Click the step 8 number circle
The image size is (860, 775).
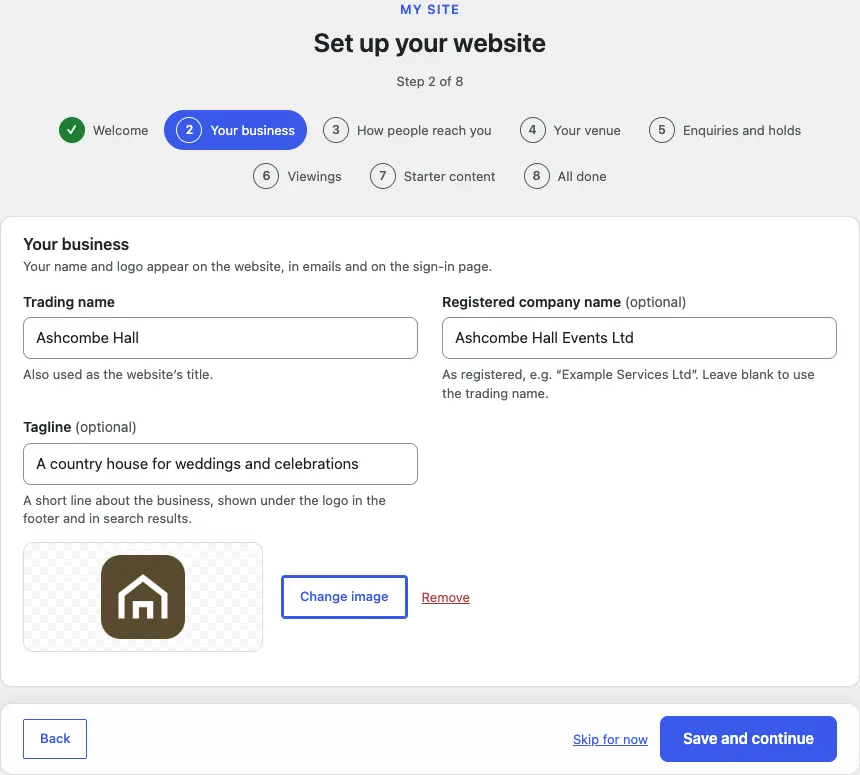536,176
